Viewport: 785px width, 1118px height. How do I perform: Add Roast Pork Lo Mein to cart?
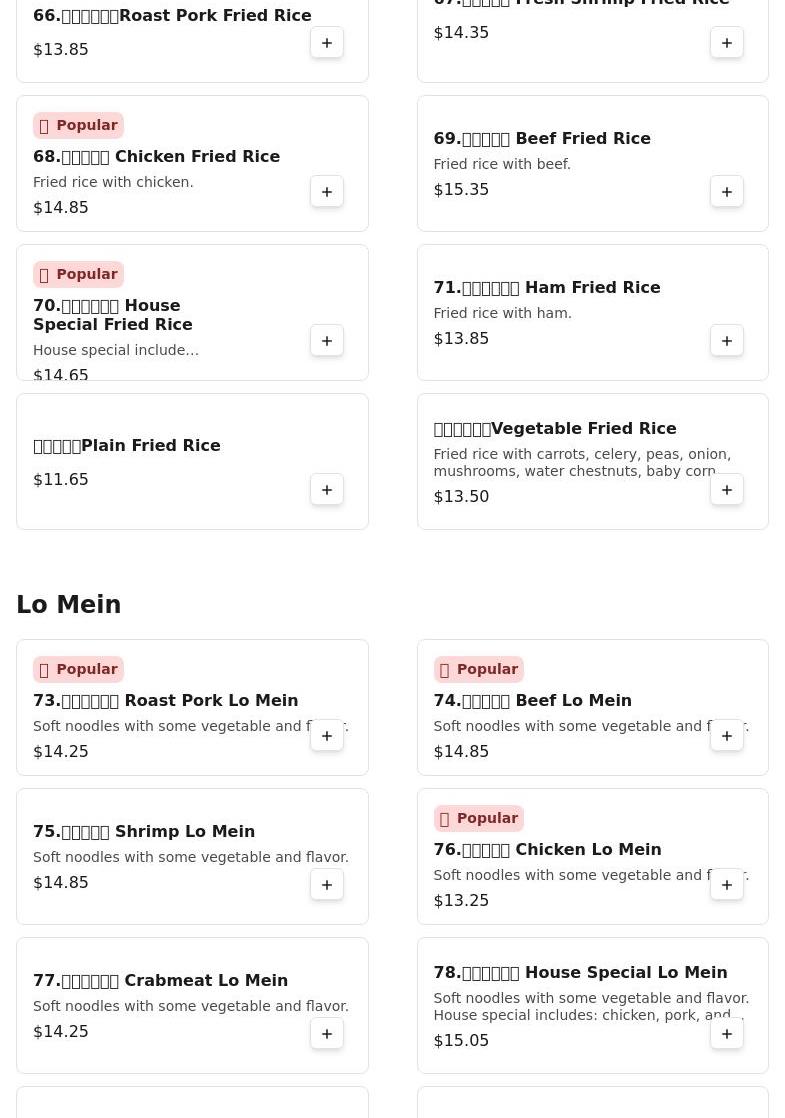(327, 736)
